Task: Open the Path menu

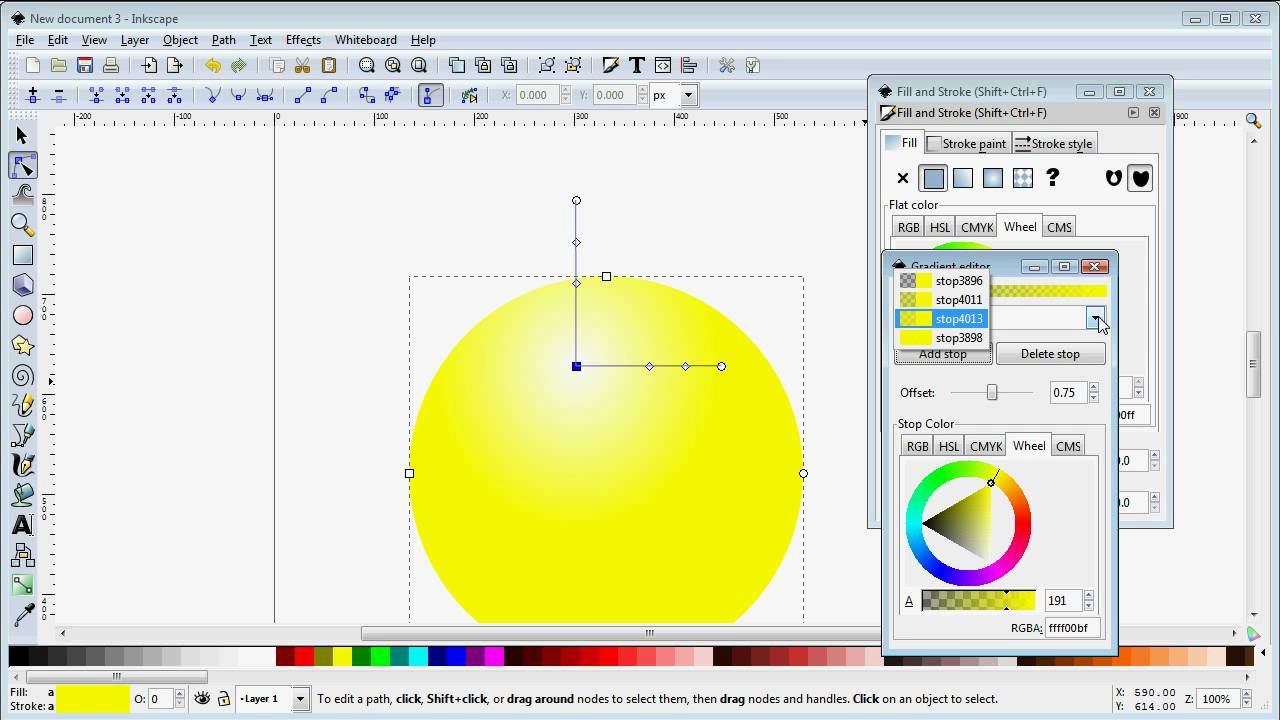Action: (224, 40)
